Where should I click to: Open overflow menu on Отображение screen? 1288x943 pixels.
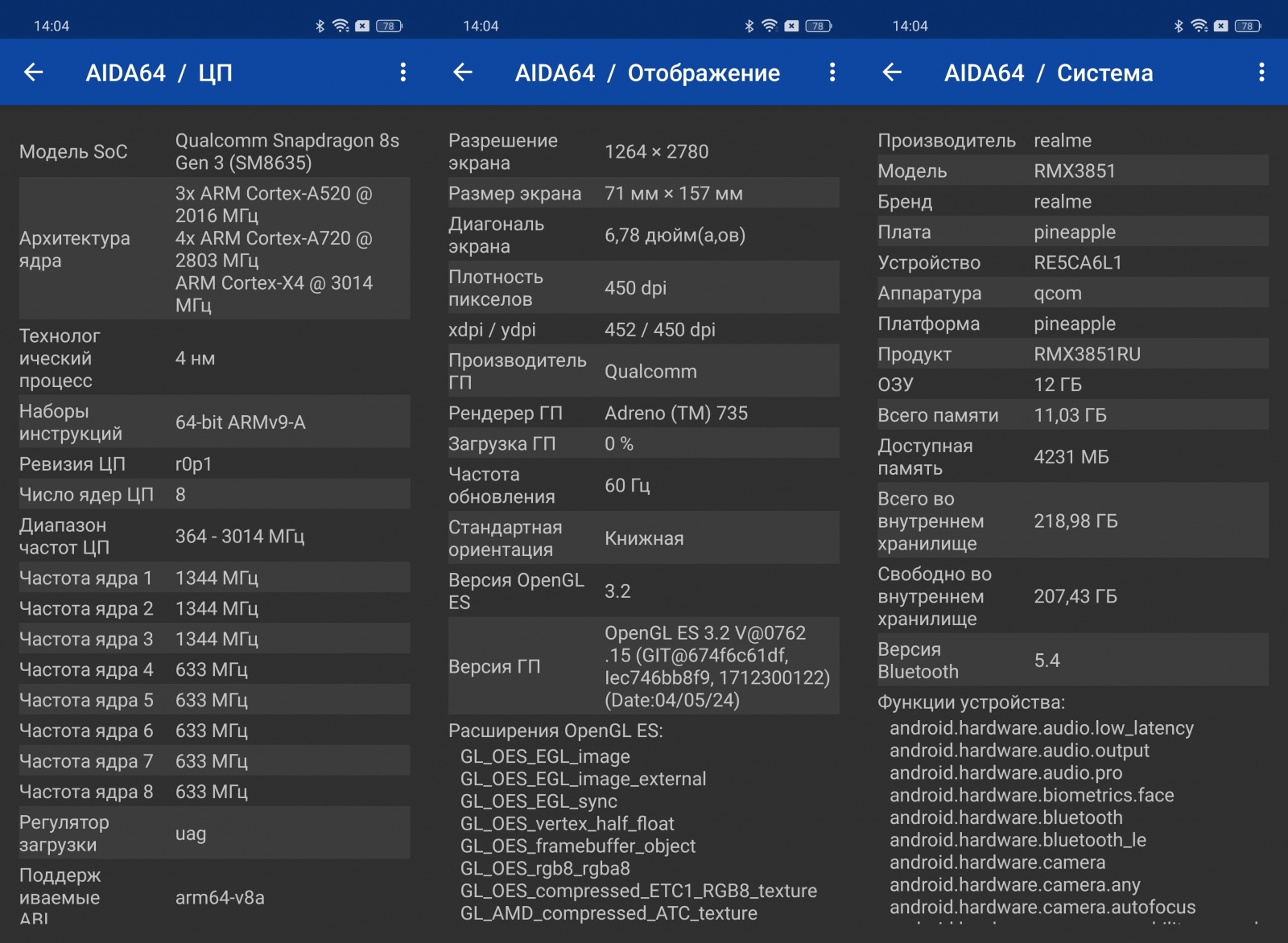(x=832, y=72)
